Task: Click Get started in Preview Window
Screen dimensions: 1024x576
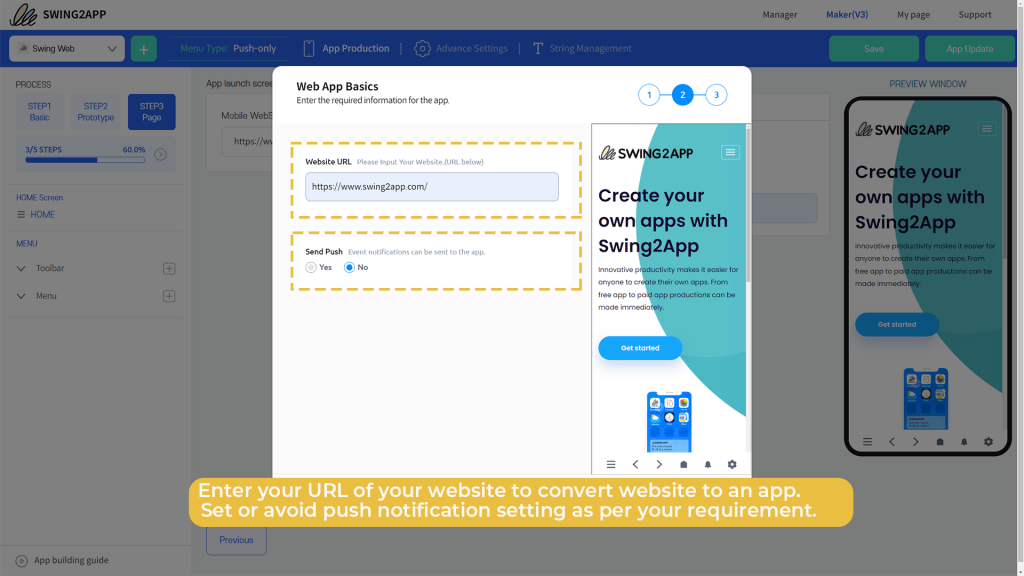Action: (897, 325)
